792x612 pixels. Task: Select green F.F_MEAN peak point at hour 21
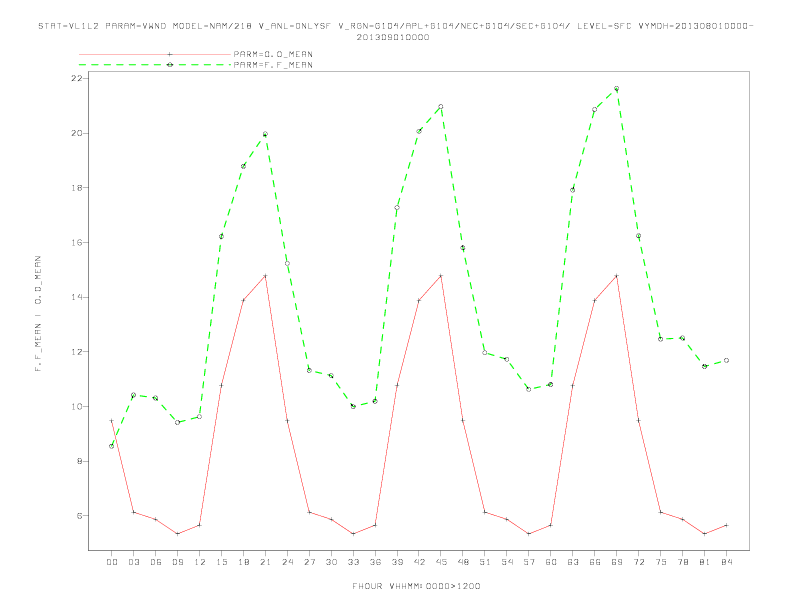click(265, 134)
